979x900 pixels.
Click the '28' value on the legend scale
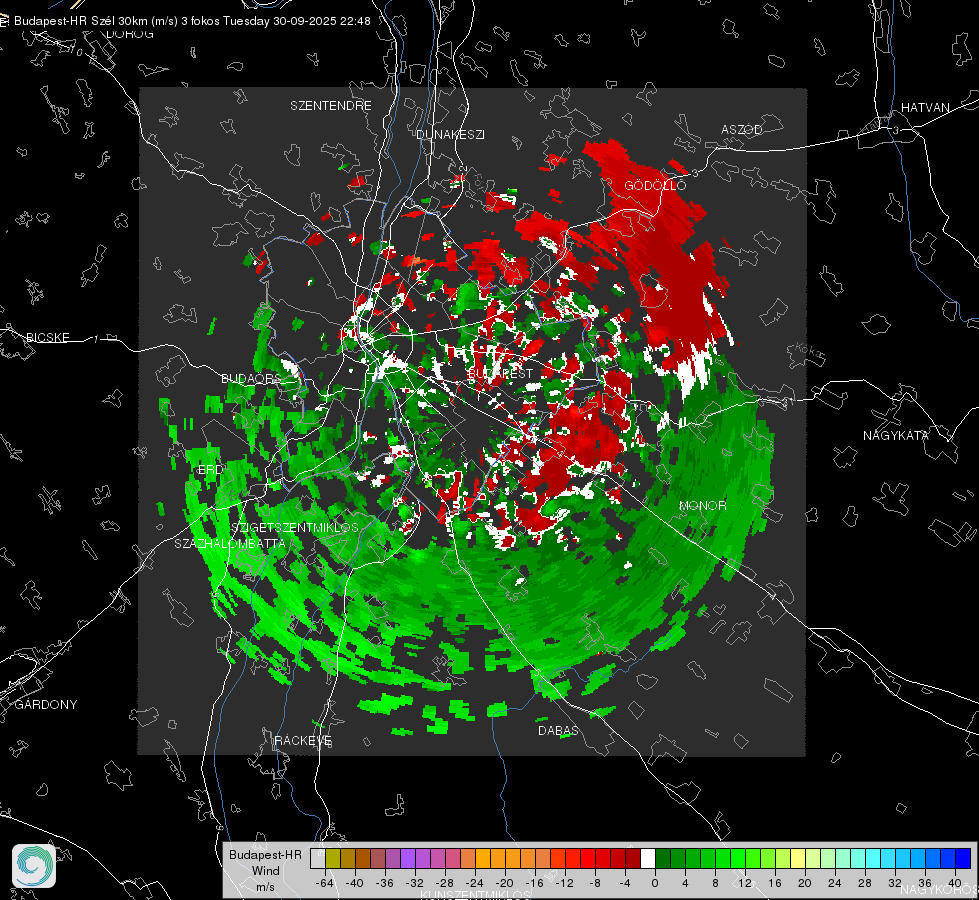864,883
